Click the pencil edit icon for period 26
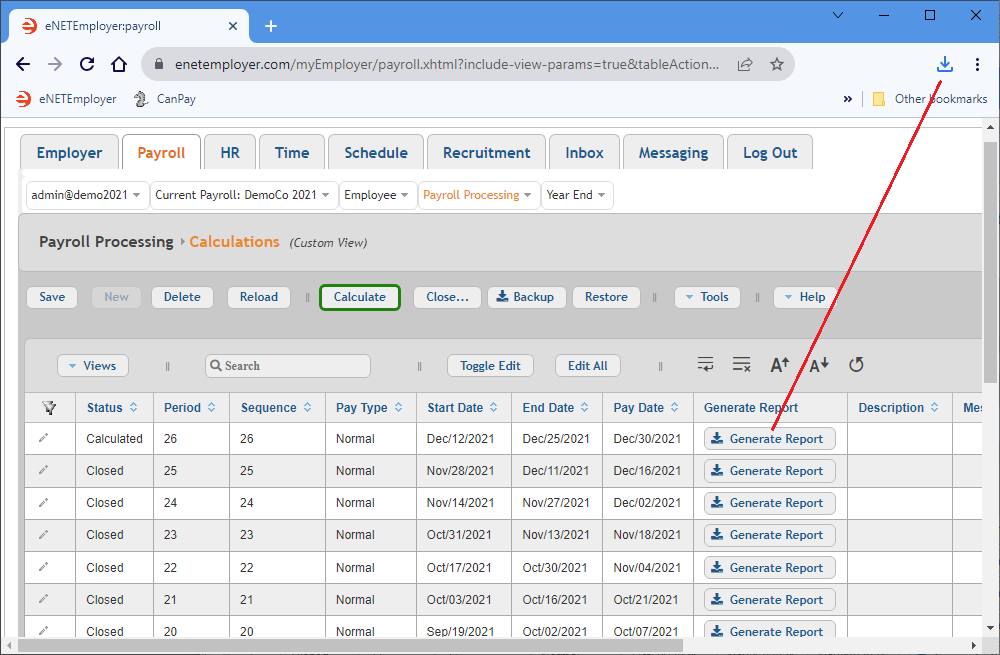The width and height of the screenshot is (1000, 655). (x=43, y=438)
